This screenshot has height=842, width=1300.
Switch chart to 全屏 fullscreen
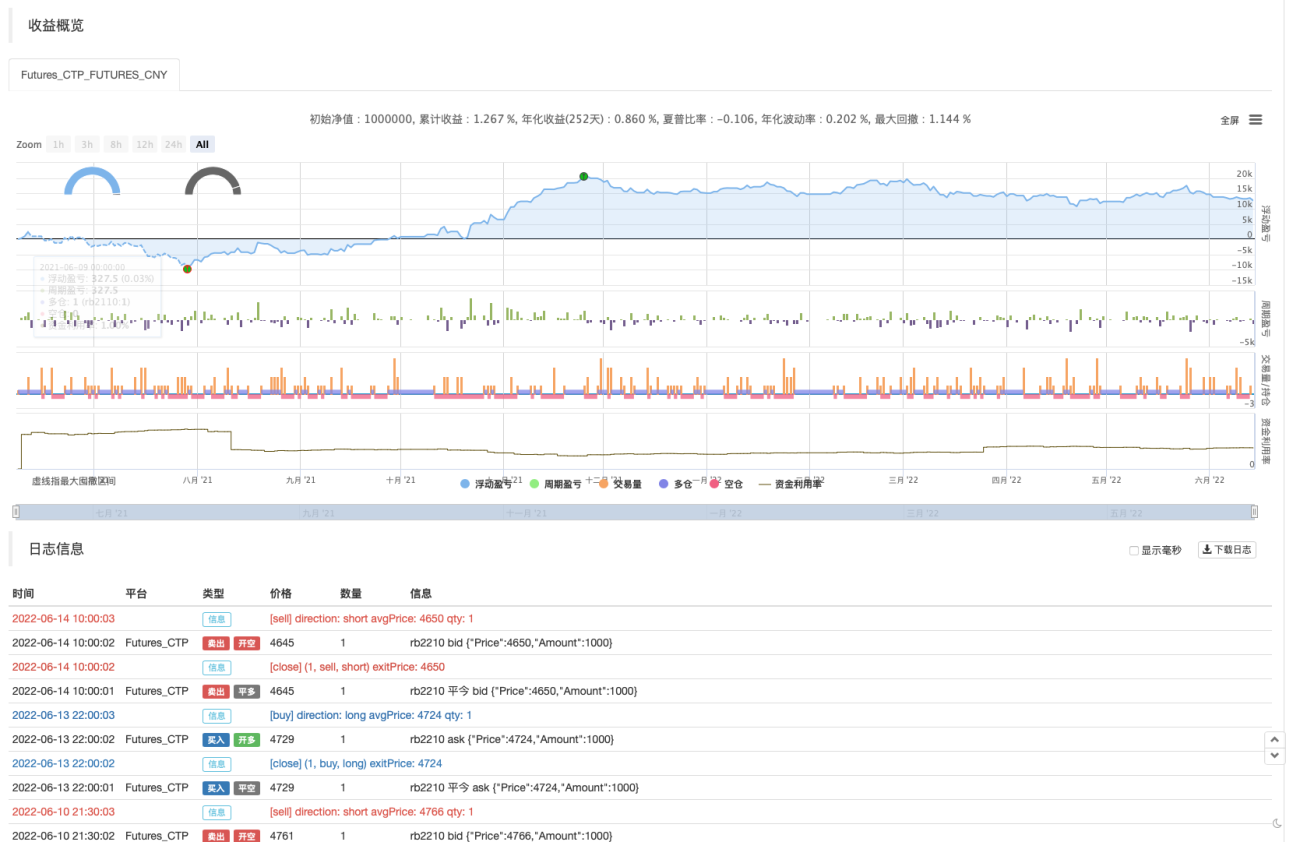(1229, 120)
